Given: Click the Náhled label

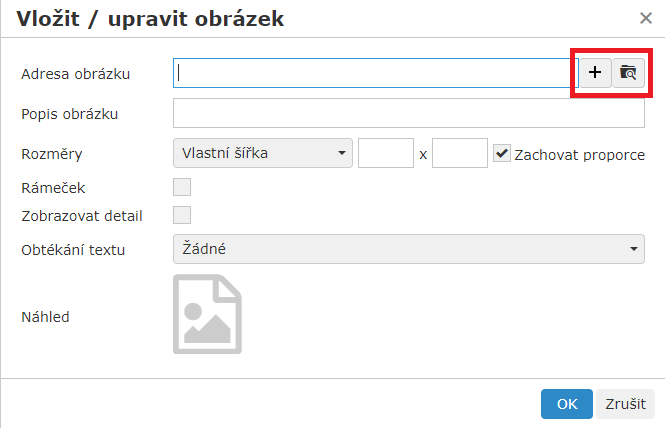Looking at the screenshot, I should pos(45,317).
